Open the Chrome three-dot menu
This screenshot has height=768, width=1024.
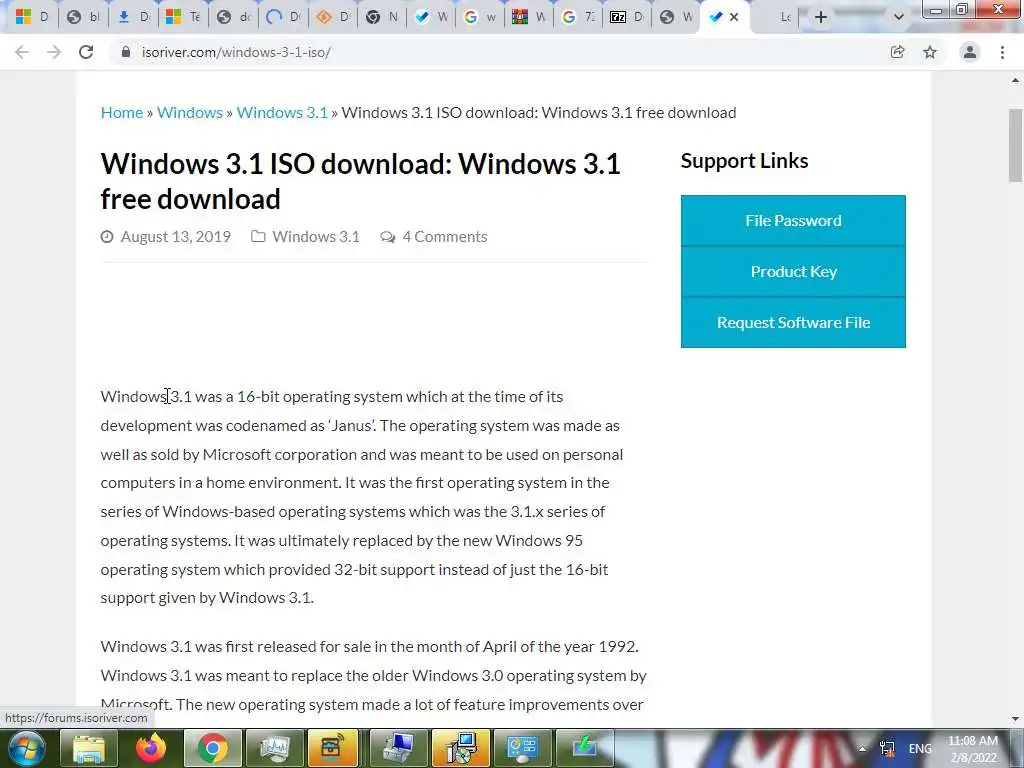(x=1002, y=52)
